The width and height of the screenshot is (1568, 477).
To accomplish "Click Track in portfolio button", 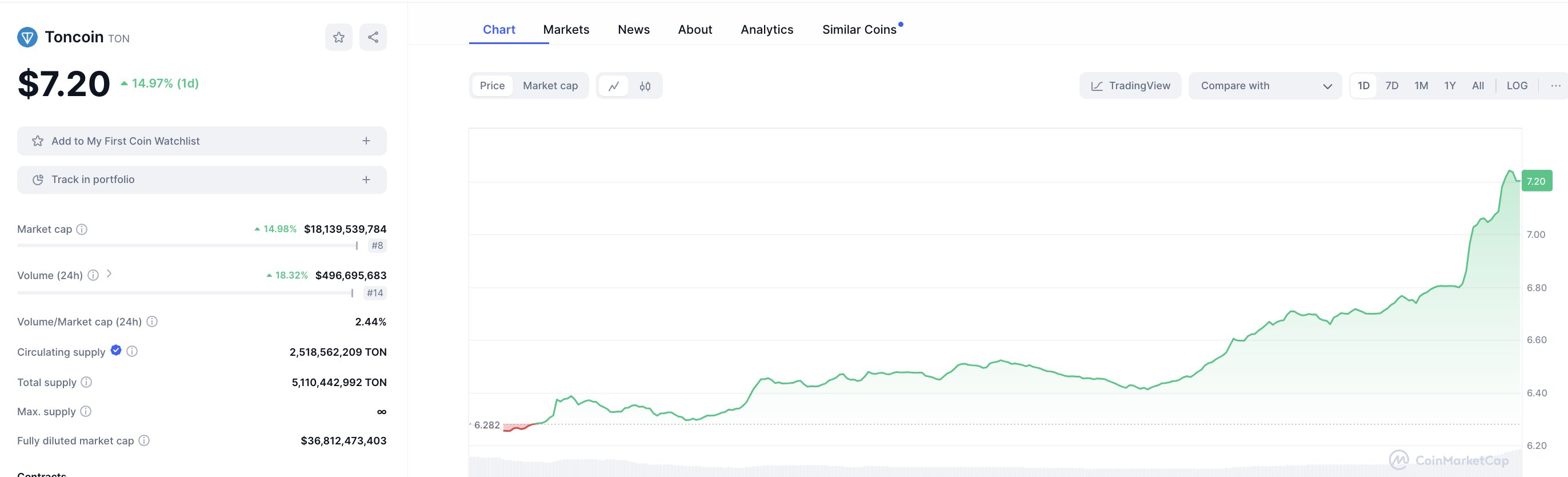I will pos(202,180).
